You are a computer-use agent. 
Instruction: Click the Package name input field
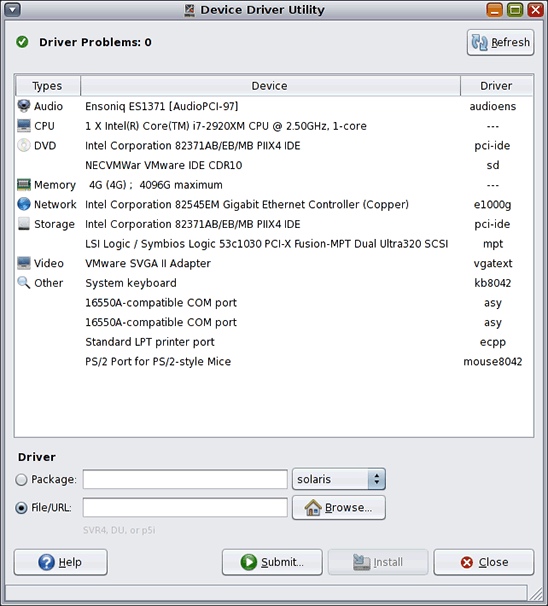point(185,479)
